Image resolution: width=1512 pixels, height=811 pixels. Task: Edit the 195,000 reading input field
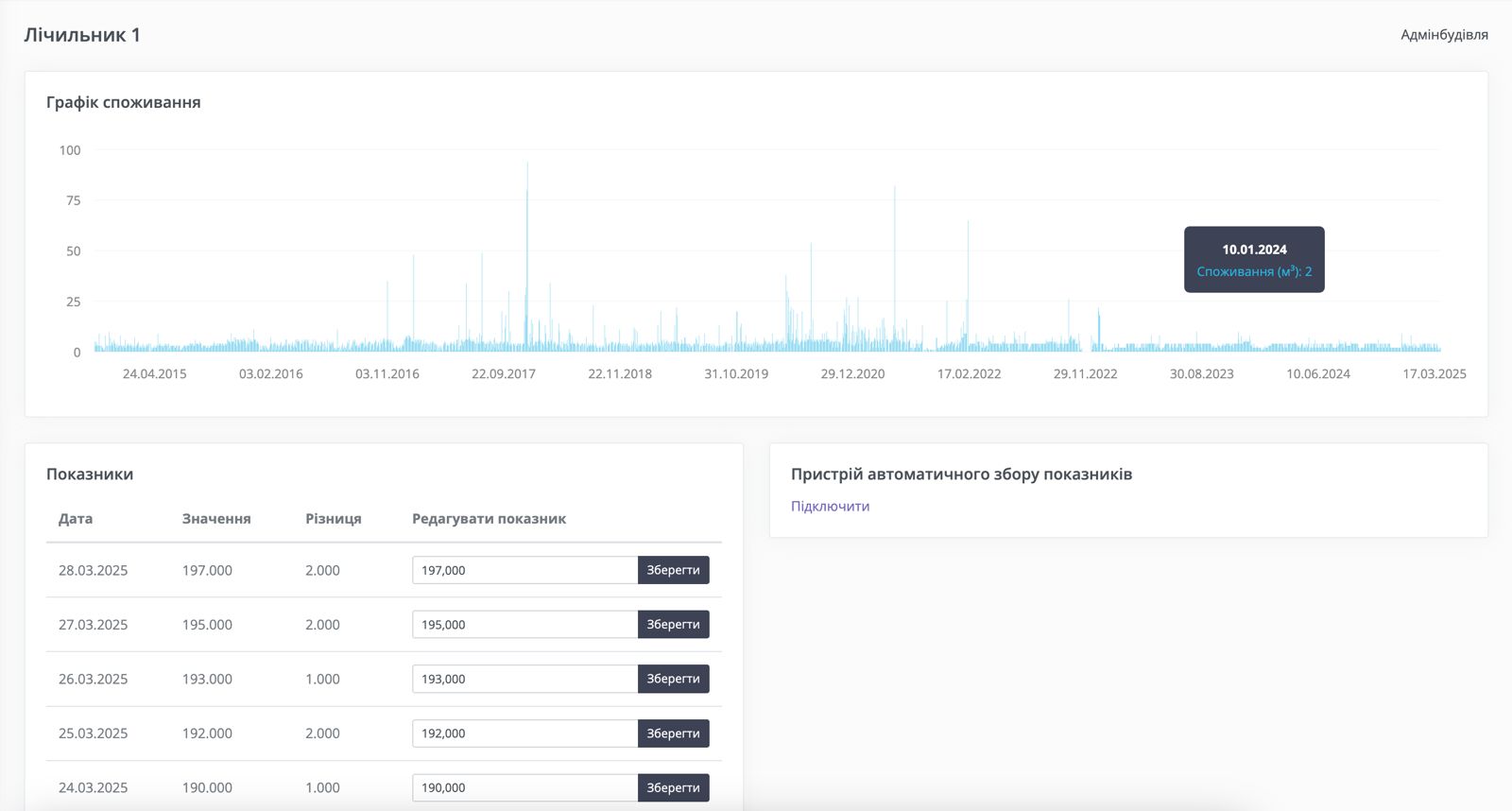(524, 625)
